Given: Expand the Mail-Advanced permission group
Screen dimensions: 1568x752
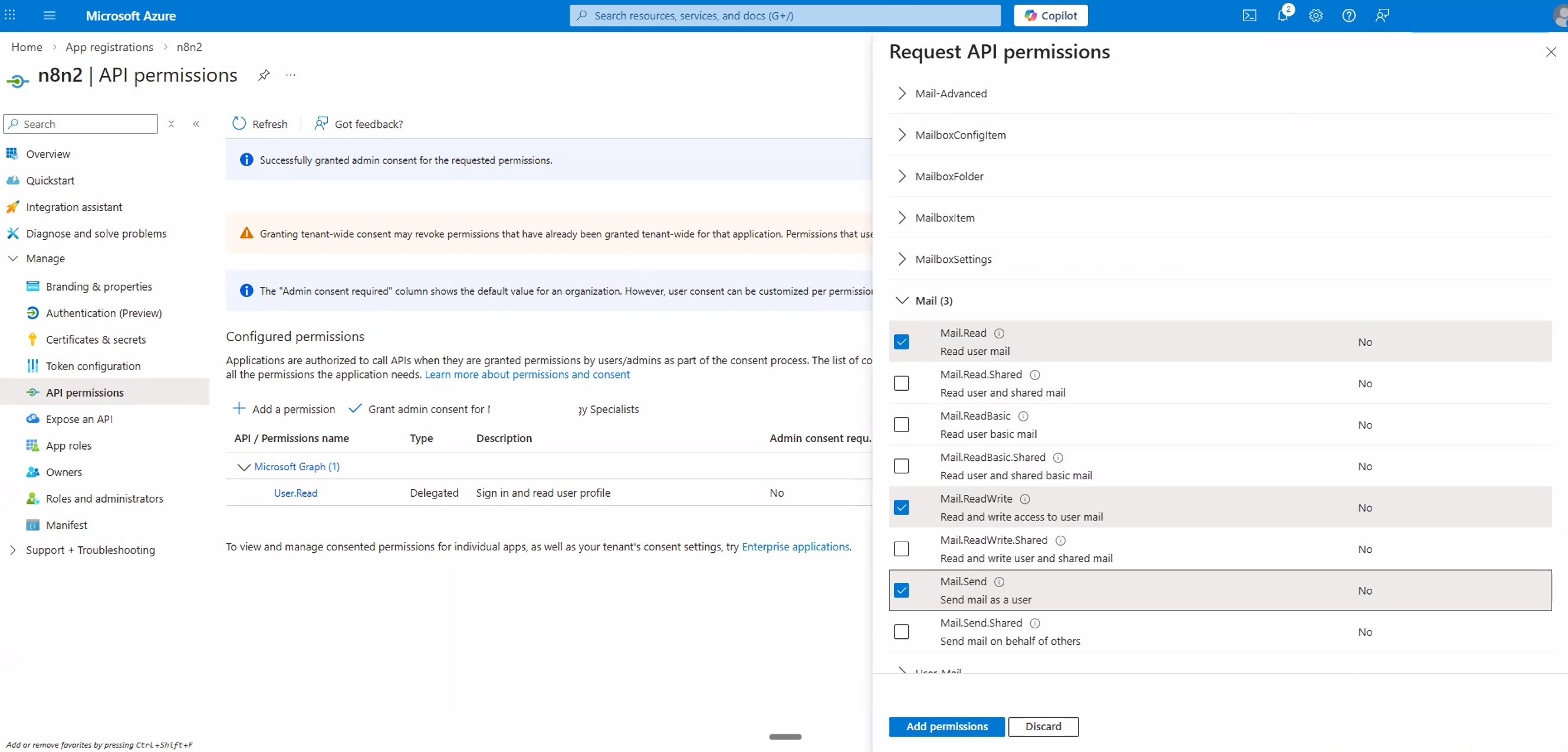Looking at the screenshot, I should point(902,93).
